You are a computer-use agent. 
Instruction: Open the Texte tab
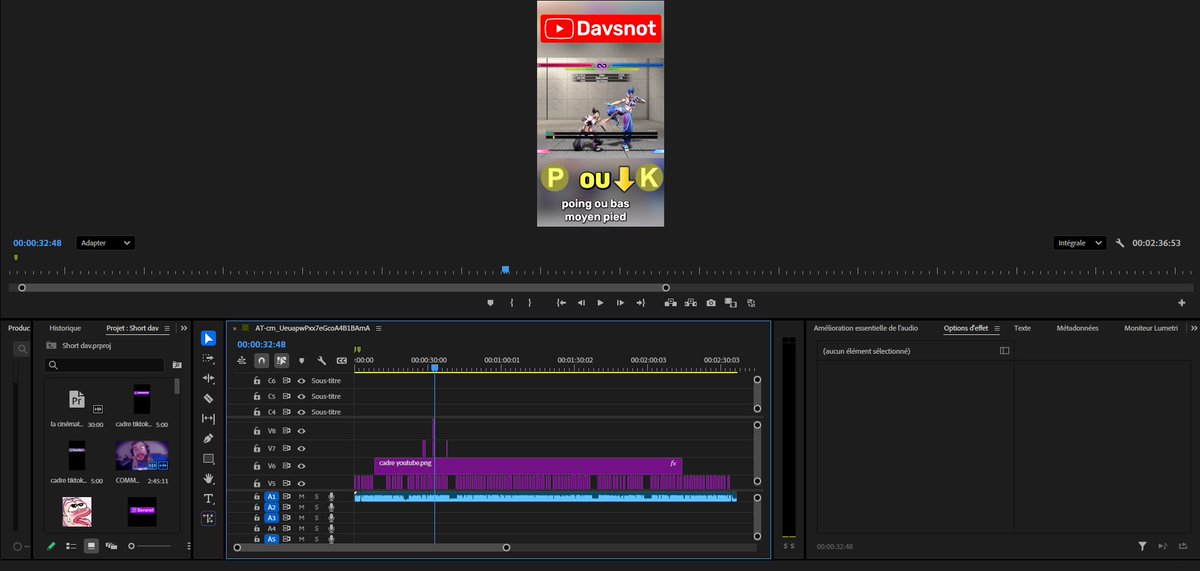[1022, 328]
